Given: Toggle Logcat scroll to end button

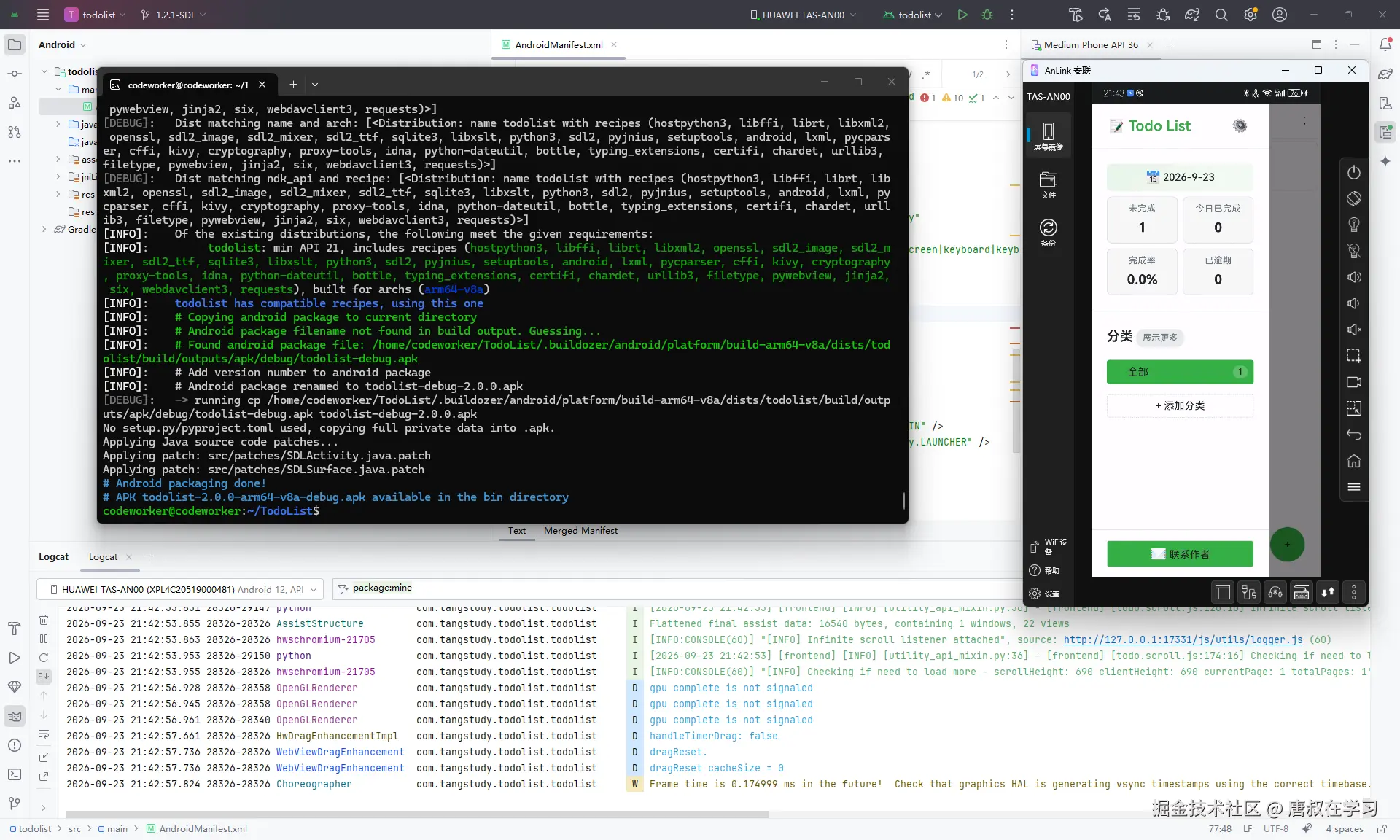Looking at the screenshot, I should pos(44,677).
